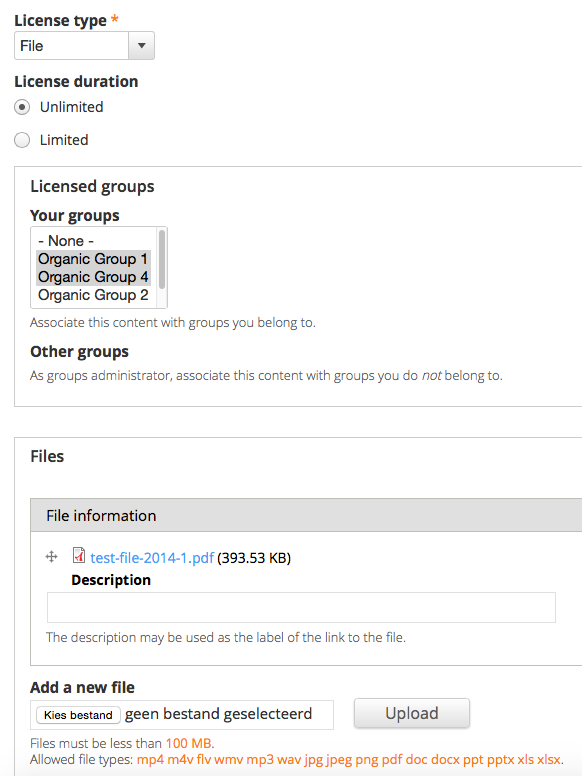Choose the Limited license duration

[22, 140]
